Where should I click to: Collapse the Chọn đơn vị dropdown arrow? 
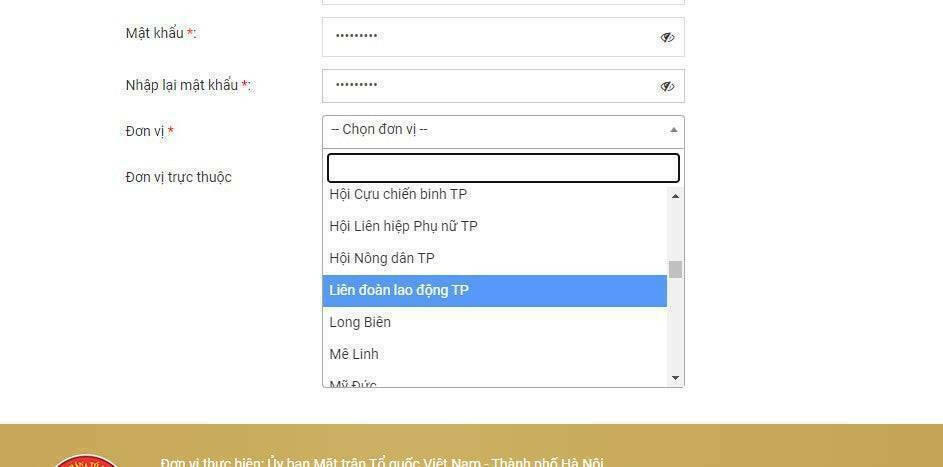[674, 129]
